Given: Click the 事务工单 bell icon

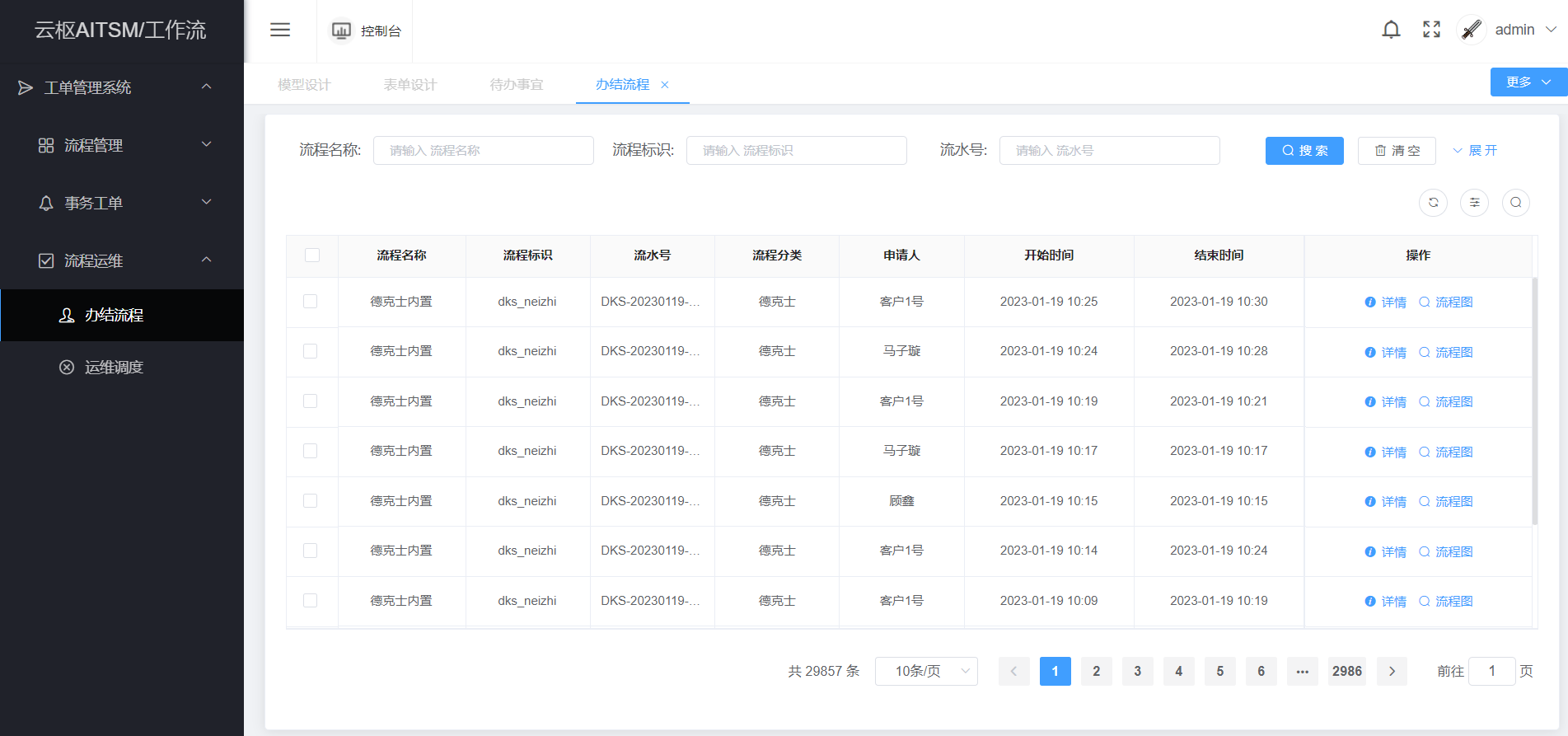Looking at the screenshot, I should click(x=46, y=203).
